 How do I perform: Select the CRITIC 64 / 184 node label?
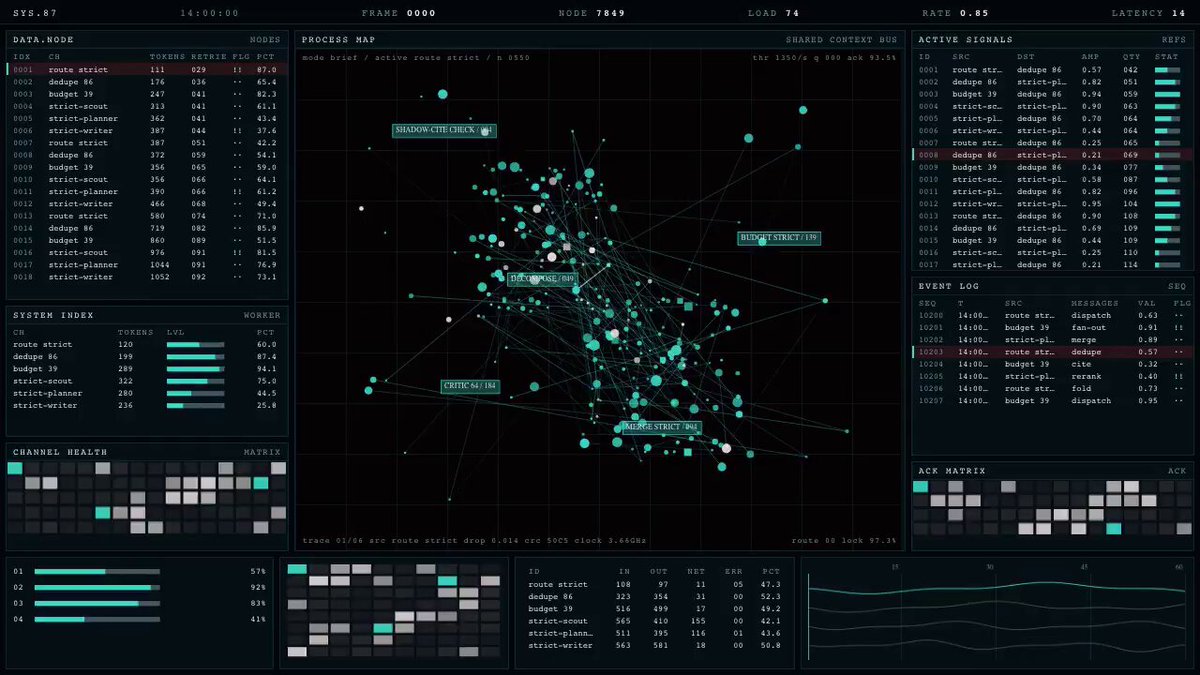pos(471,386)
